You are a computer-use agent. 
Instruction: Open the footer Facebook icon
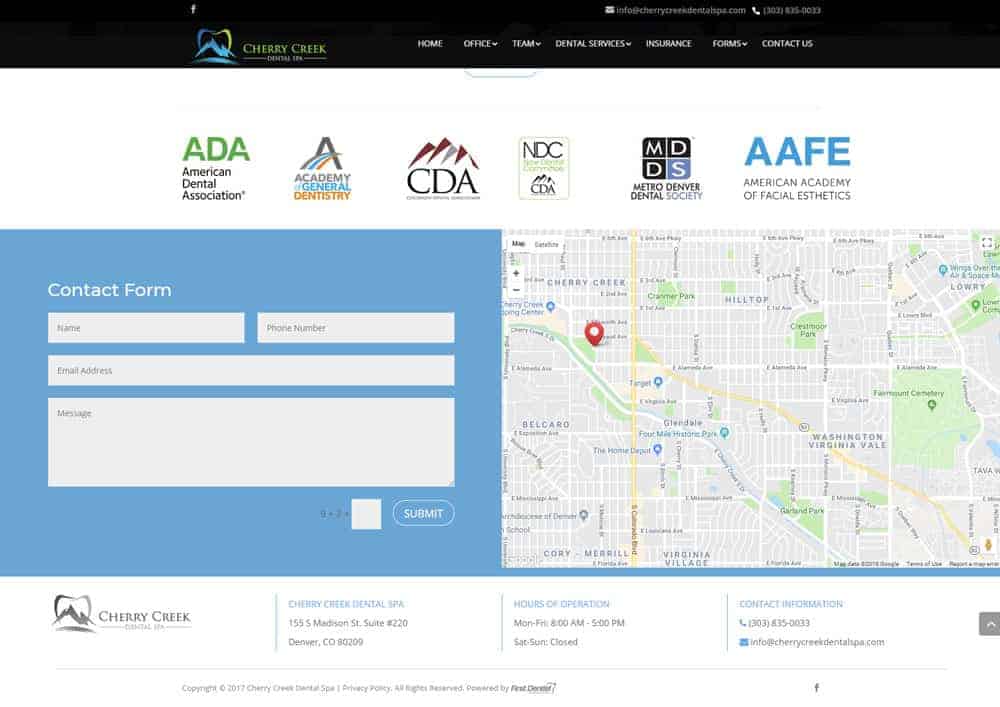[816, 687]
